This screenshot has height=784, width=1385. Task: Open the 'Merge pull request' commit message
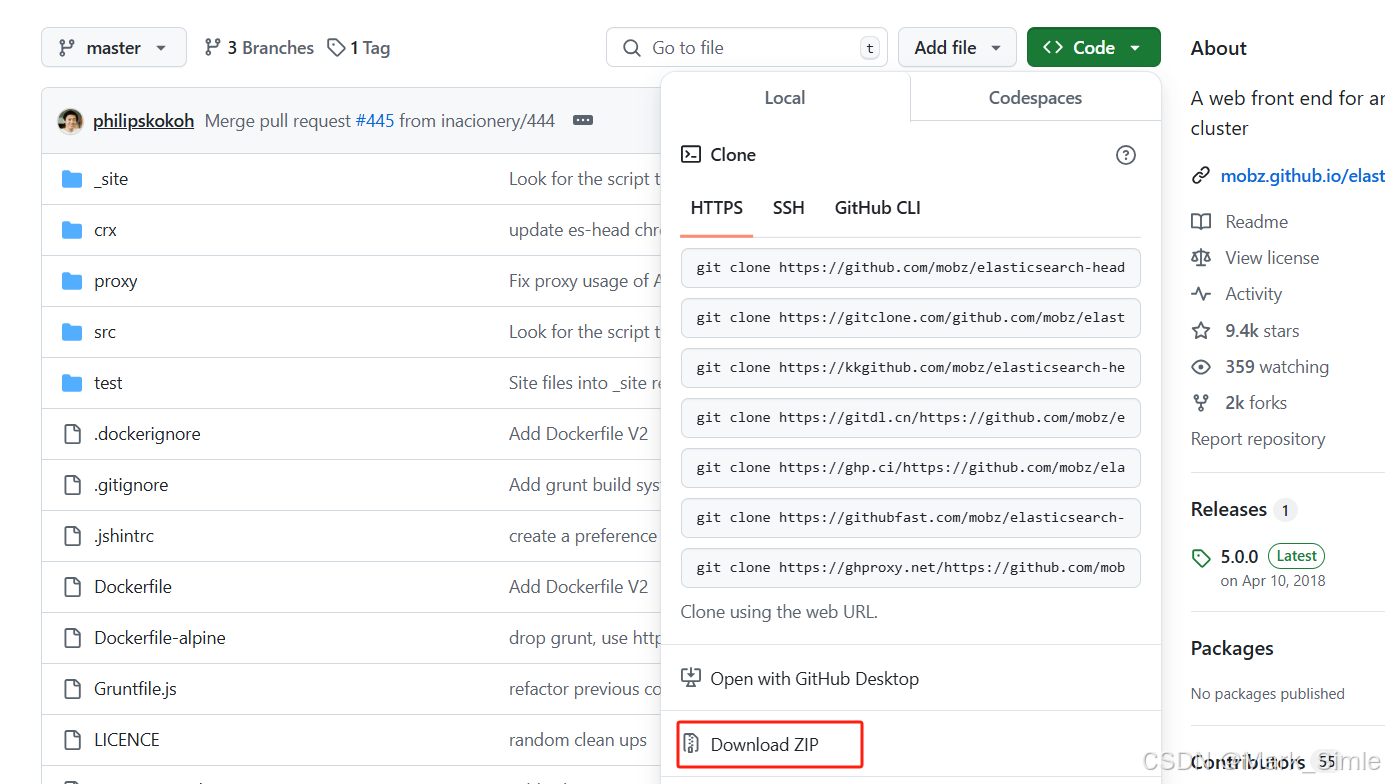279,121
